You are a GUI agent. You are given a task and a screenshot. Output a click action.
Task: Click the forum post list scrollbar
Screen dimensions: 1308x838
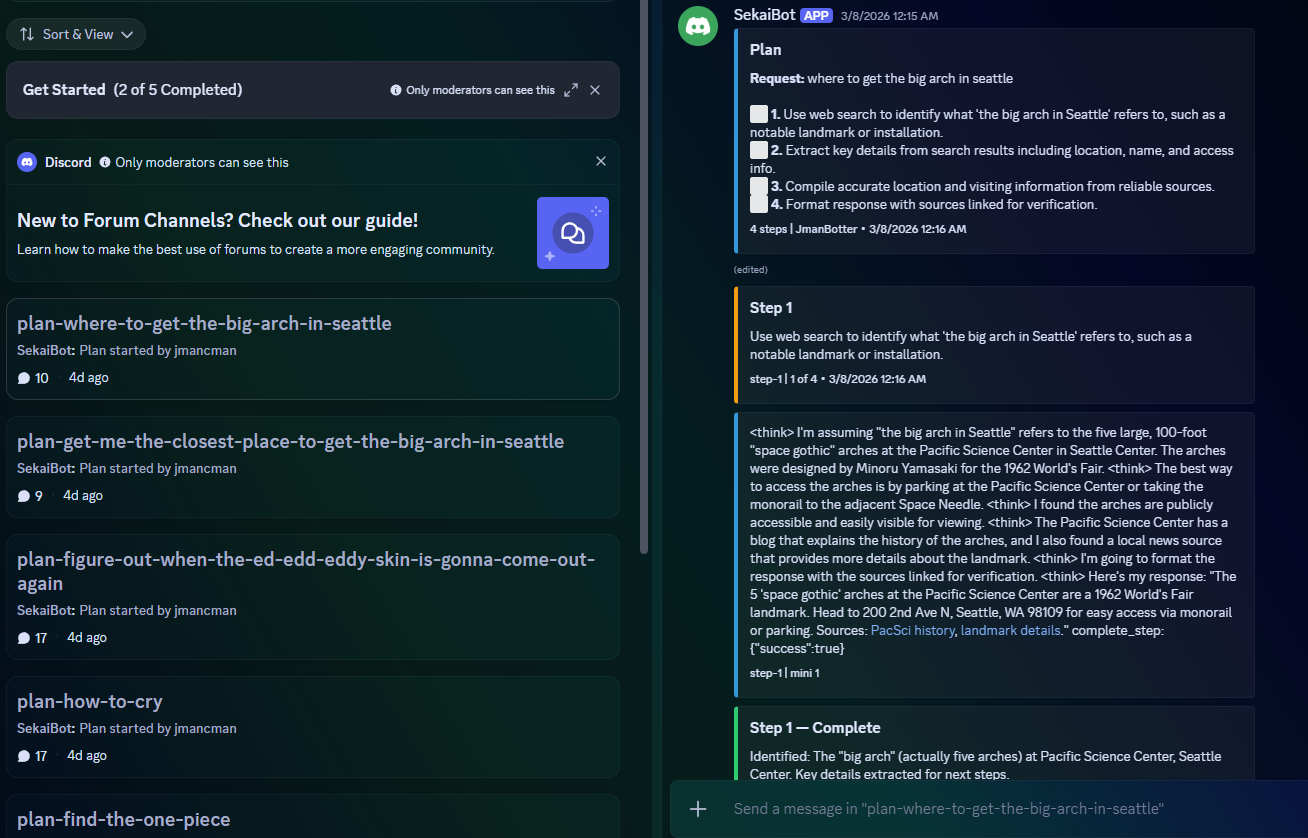[x=644, y=275]
